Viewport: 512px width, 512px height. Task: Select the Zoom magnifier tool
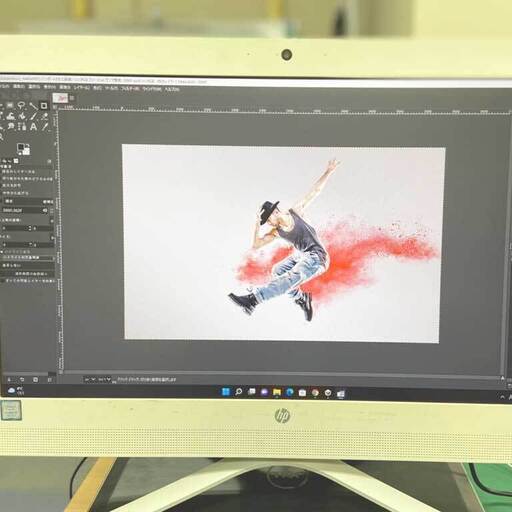(2, 136)
